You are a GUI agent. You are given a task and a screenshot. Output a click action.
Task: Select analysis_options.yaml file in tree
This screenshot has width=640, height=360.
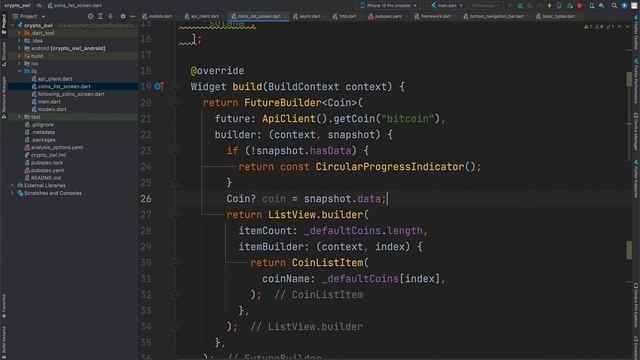pos(57,147)
